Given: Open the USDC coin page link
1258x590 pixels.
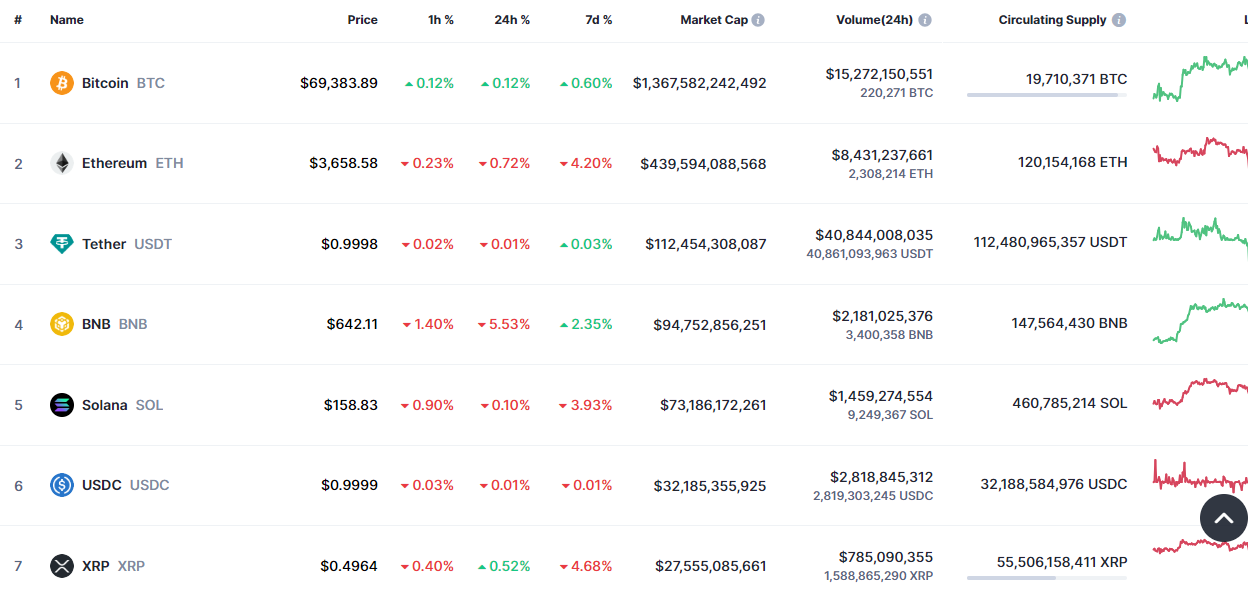Looking at the screenshot, I should pyautogui.click(x=126, y=485).
